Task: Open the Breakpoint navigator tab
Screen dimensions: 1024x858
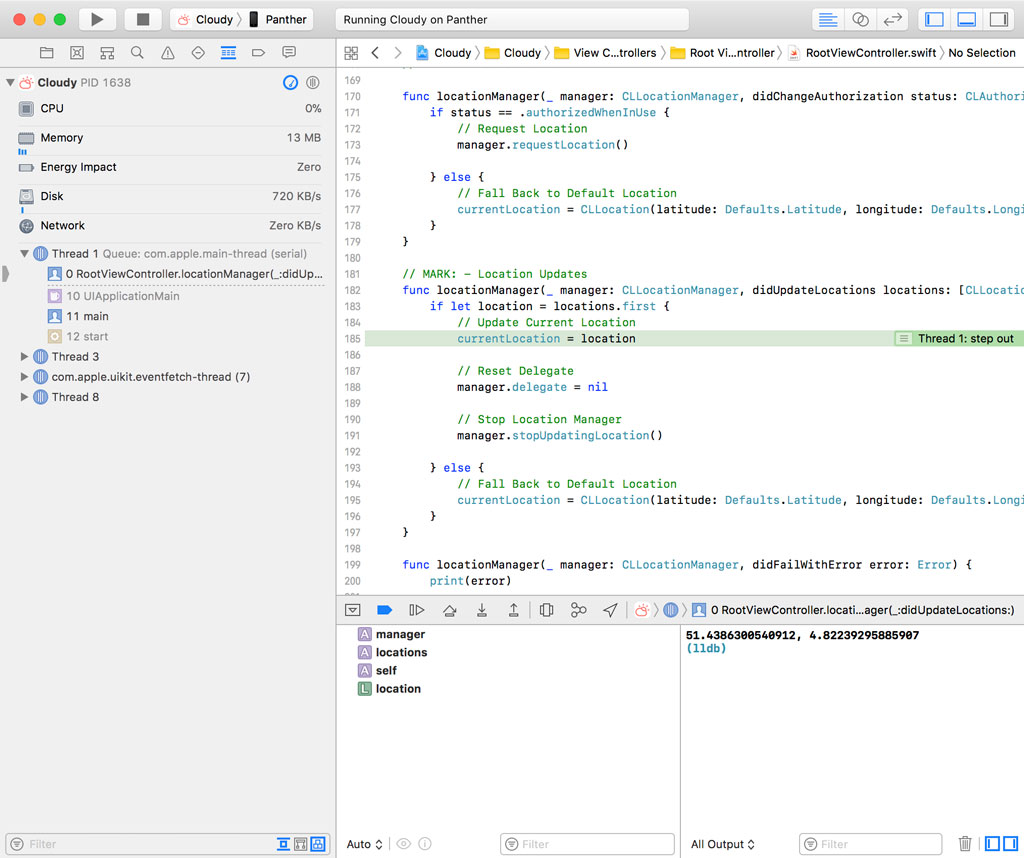Action: pos(258,52)
